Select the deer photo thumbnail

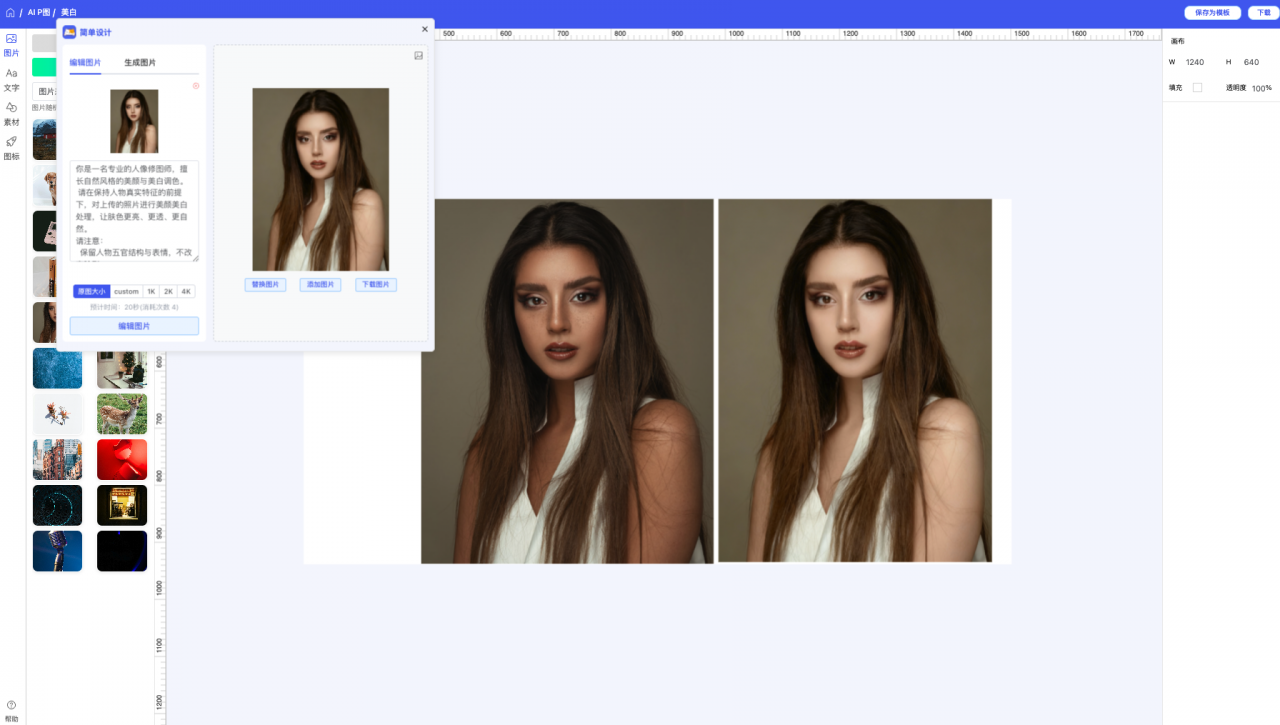(122, 414)
